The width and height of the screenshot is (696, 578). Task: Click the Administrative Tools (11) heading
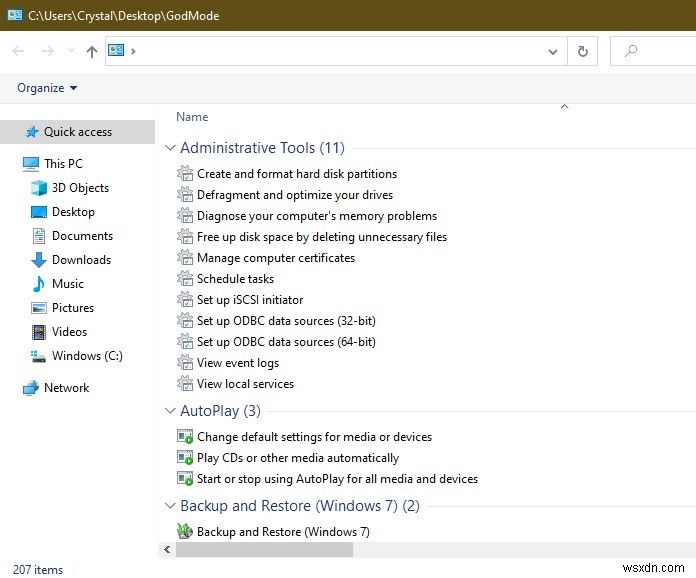point(262,147)
